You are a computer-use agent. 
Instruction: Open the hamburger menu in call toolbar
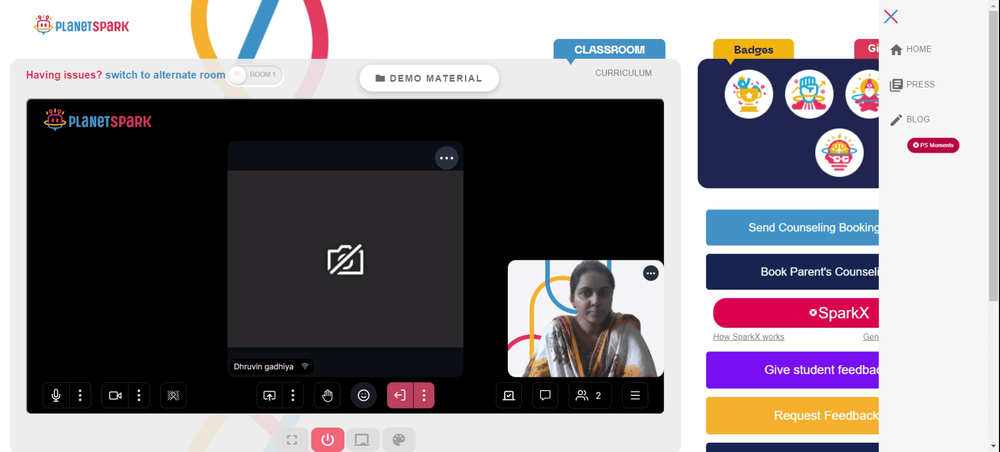tap(635, 395)
